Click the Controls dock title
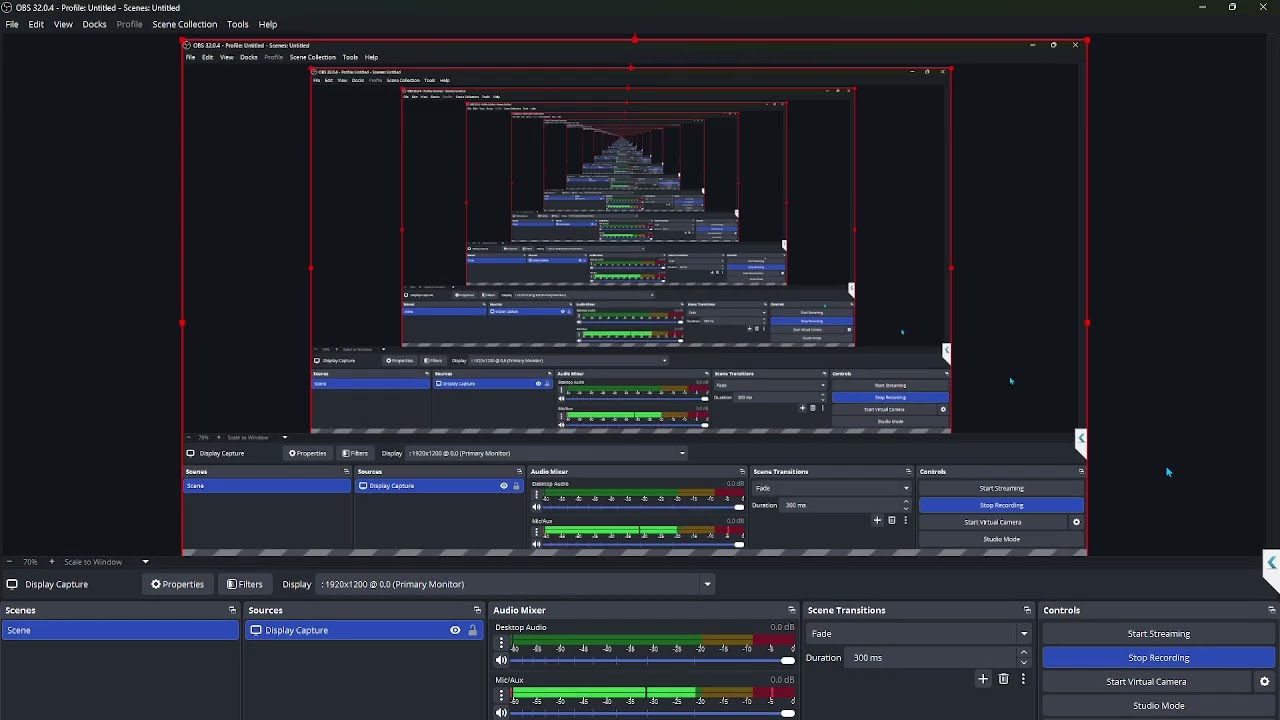 pos(1061,610)
